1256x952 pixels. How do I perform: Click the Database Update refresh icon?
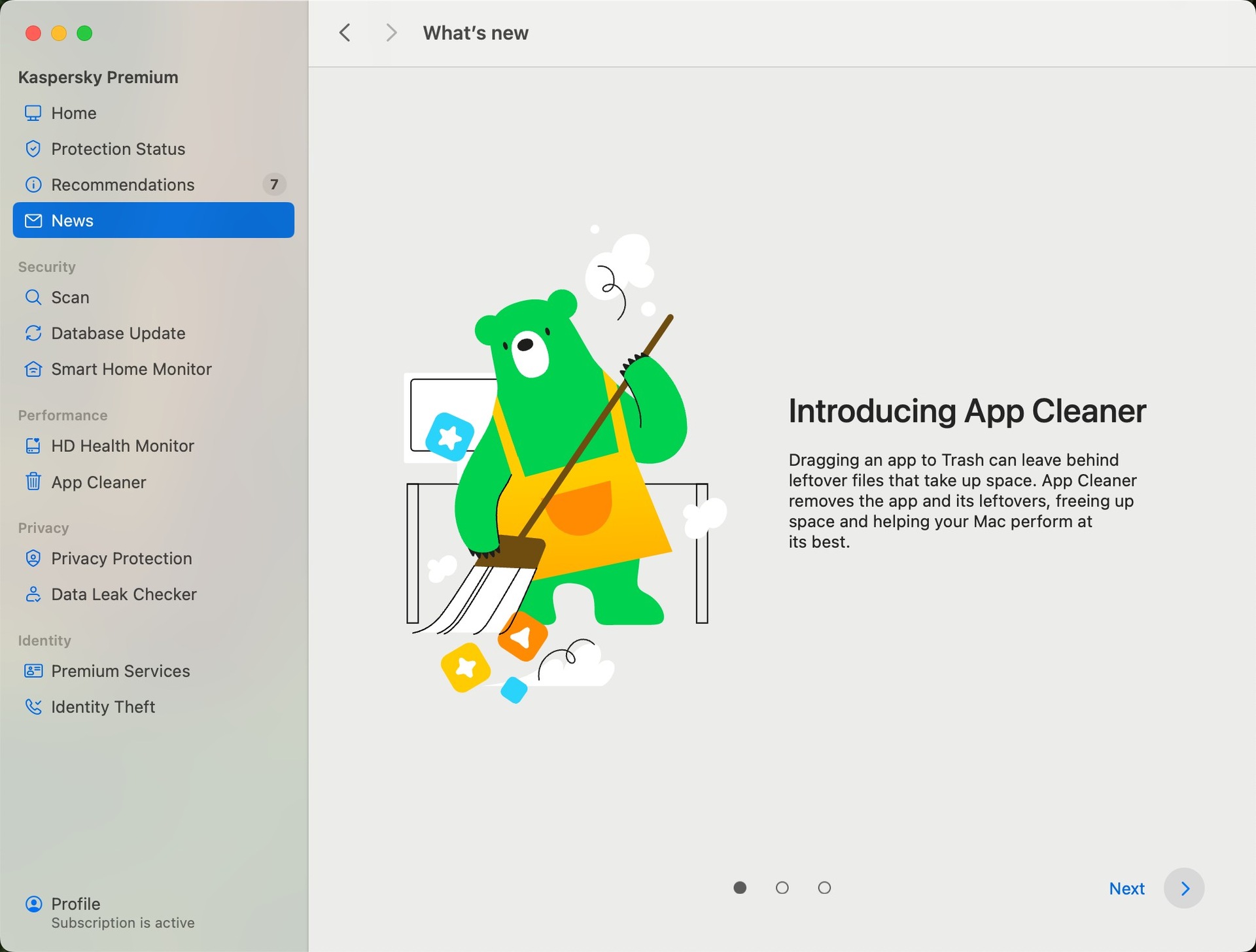(x=33, y=333)
